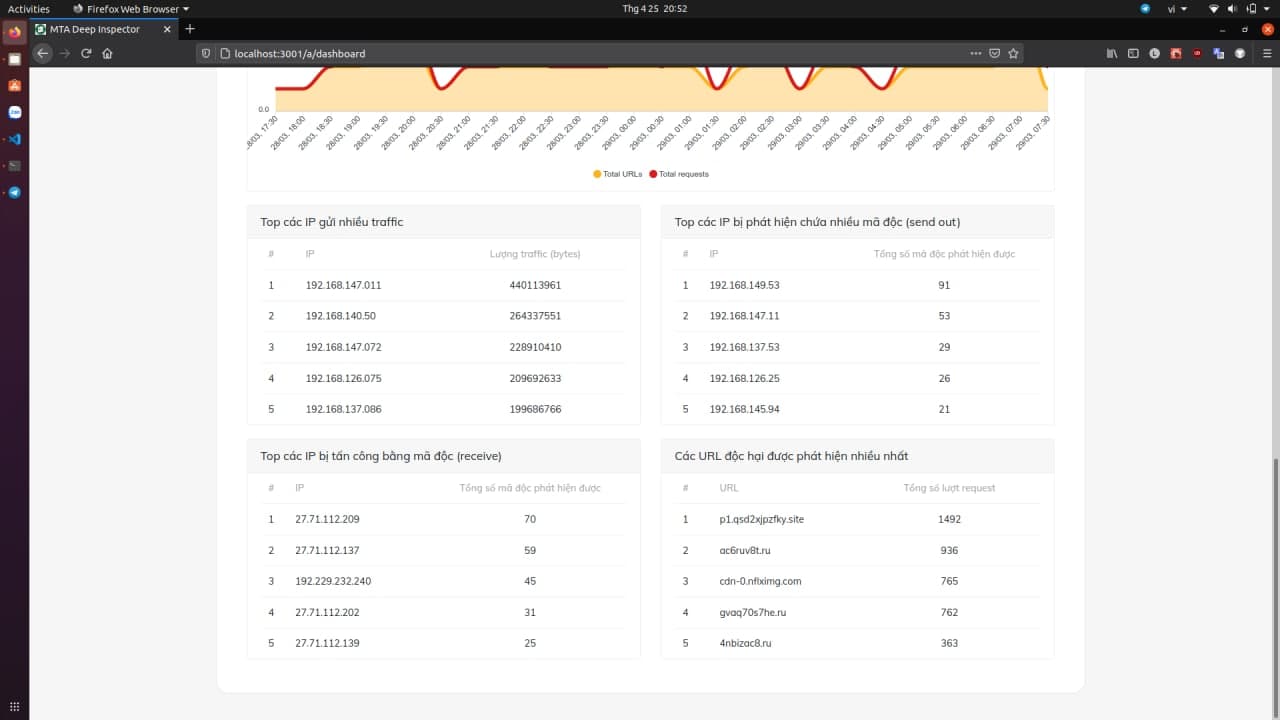Viewport: 1280px width, 720px height.
Task: View site info shield icon in address bar
Action: (x=207, y=53)
